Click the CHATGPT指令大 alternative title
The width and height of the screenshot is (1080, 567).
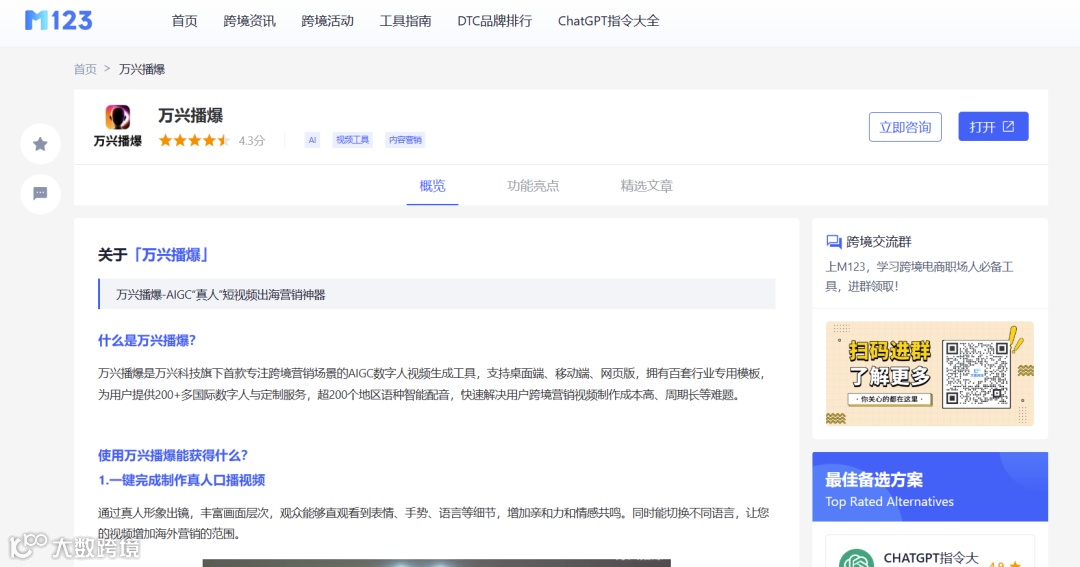click(931, 558)
